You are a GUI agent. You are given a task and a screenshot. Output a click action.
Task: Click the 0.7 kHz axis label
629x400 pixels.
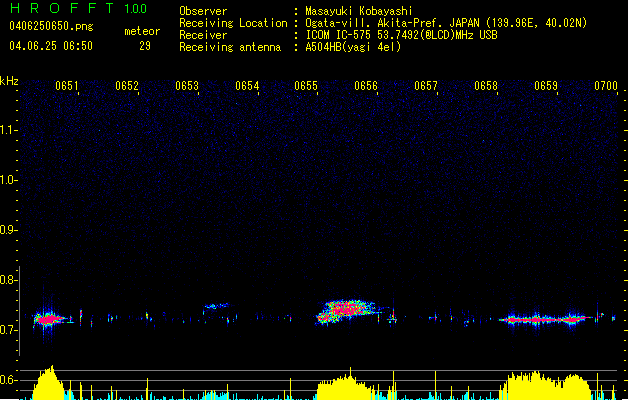(x=8, y=330)
